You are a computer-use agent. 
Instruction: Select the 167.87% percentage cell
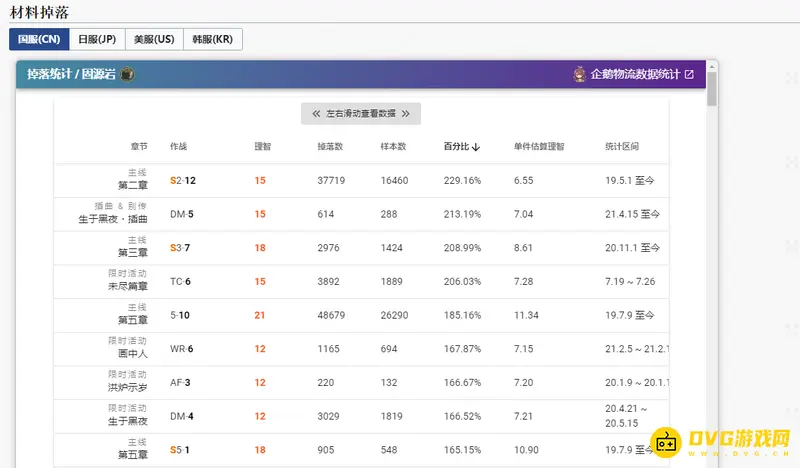(462, 349)
